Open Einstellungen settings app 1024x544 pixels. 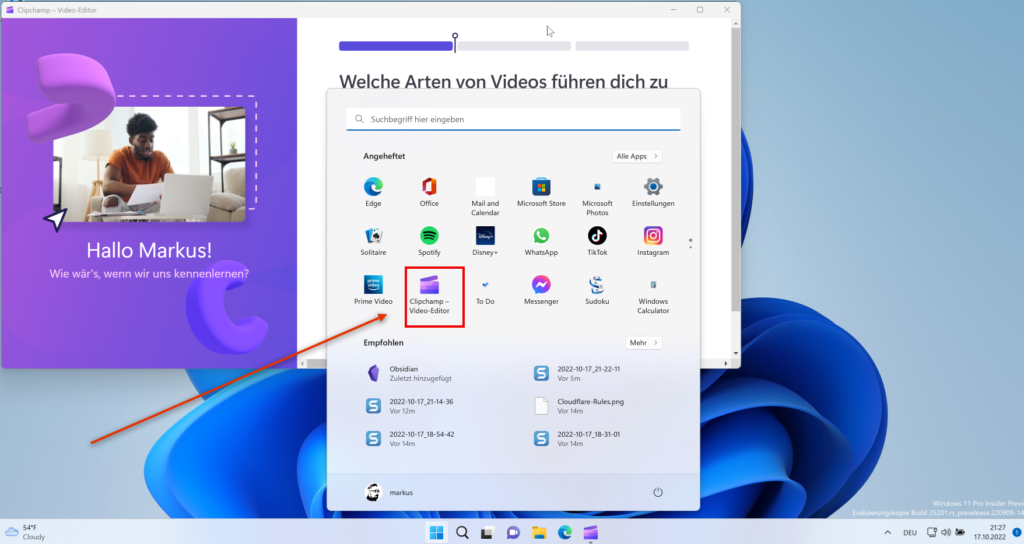[x=653, y=192]
